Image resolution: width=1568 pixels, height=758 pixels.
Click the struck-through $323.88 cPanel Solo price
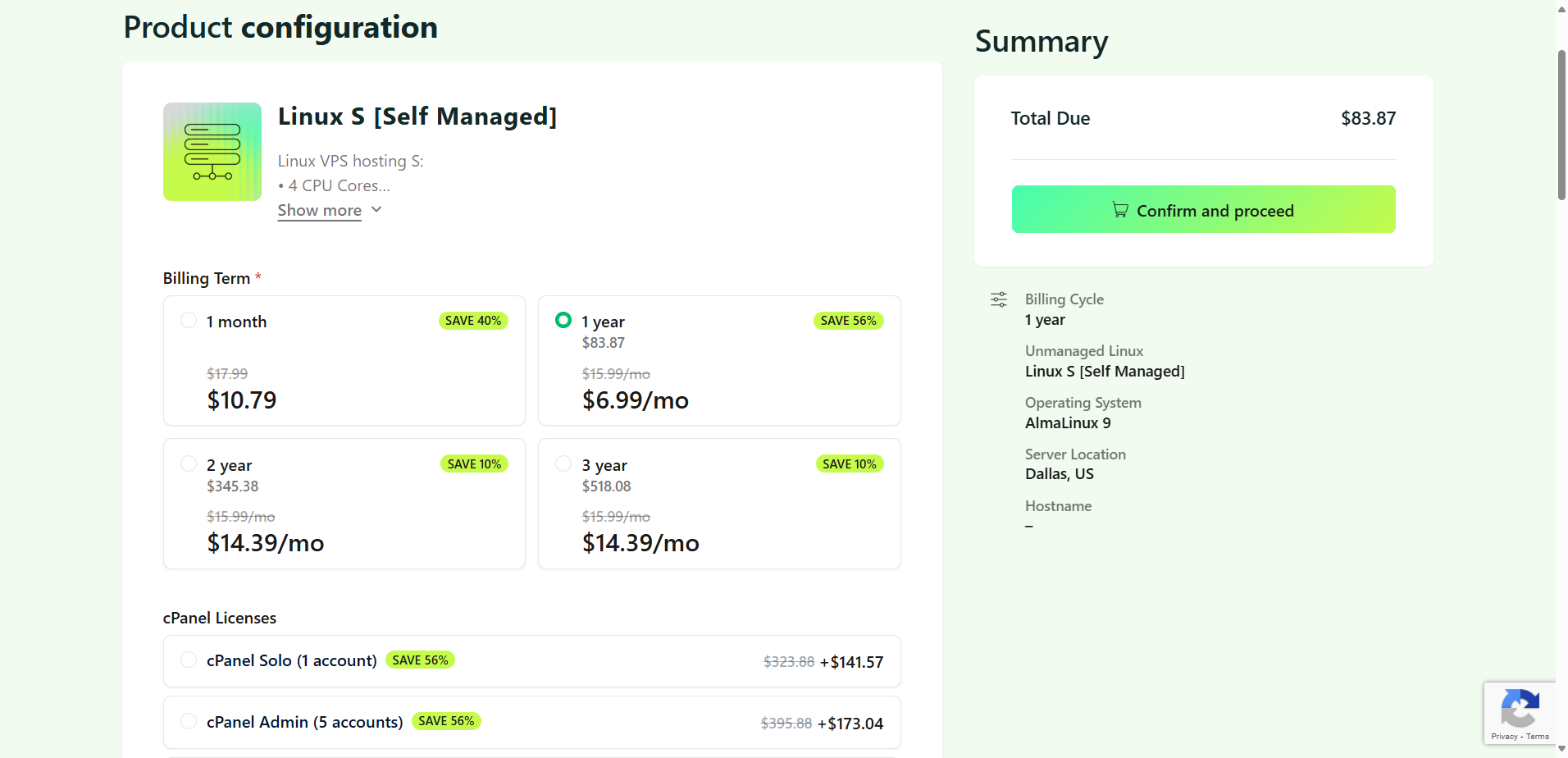[x=789, y=662]
